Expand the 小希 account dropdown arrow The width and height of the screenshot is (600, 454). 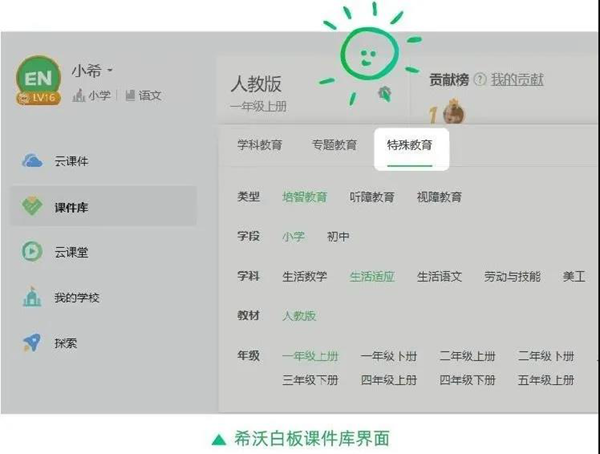click(x=110, y=71)
